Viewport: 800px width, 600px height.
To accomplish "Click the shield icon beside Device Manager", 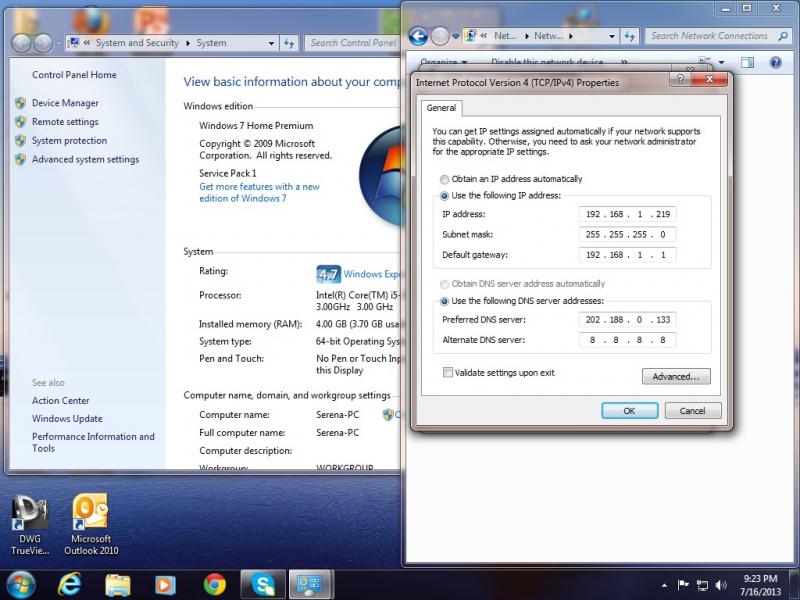I will [20, 103].
